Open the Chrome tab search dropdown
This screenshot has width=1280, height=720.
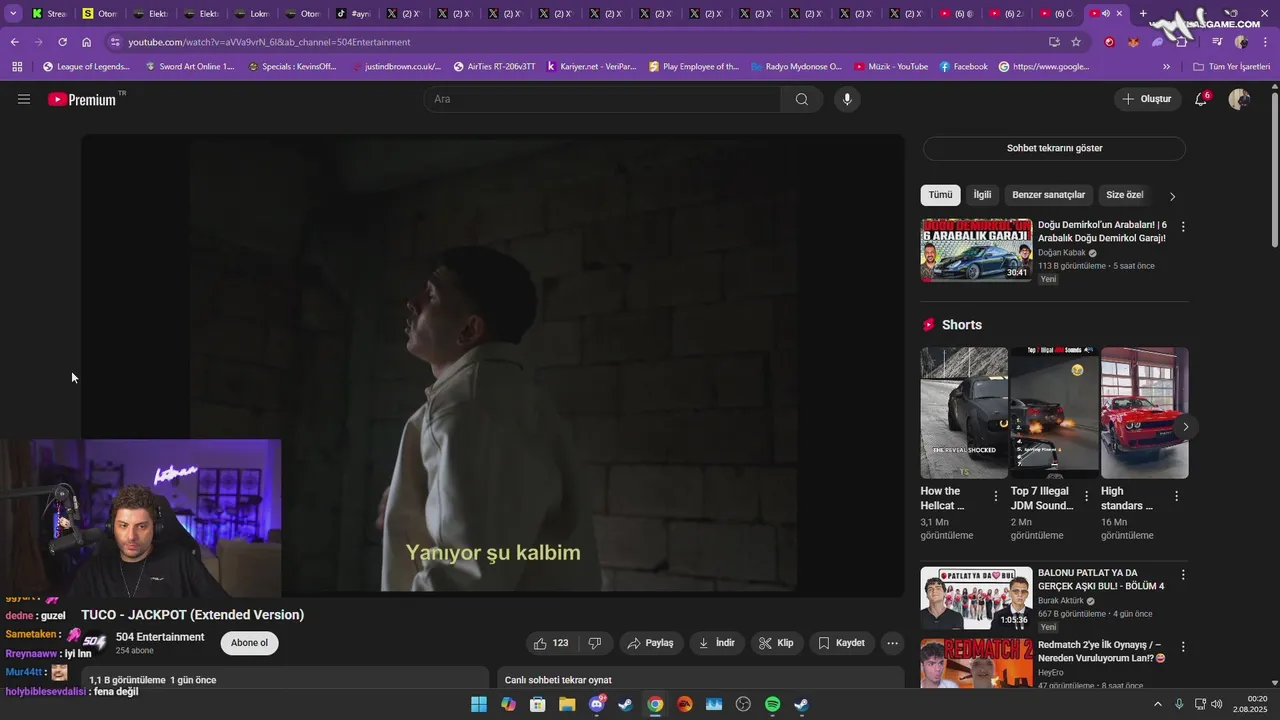[13, 13]
